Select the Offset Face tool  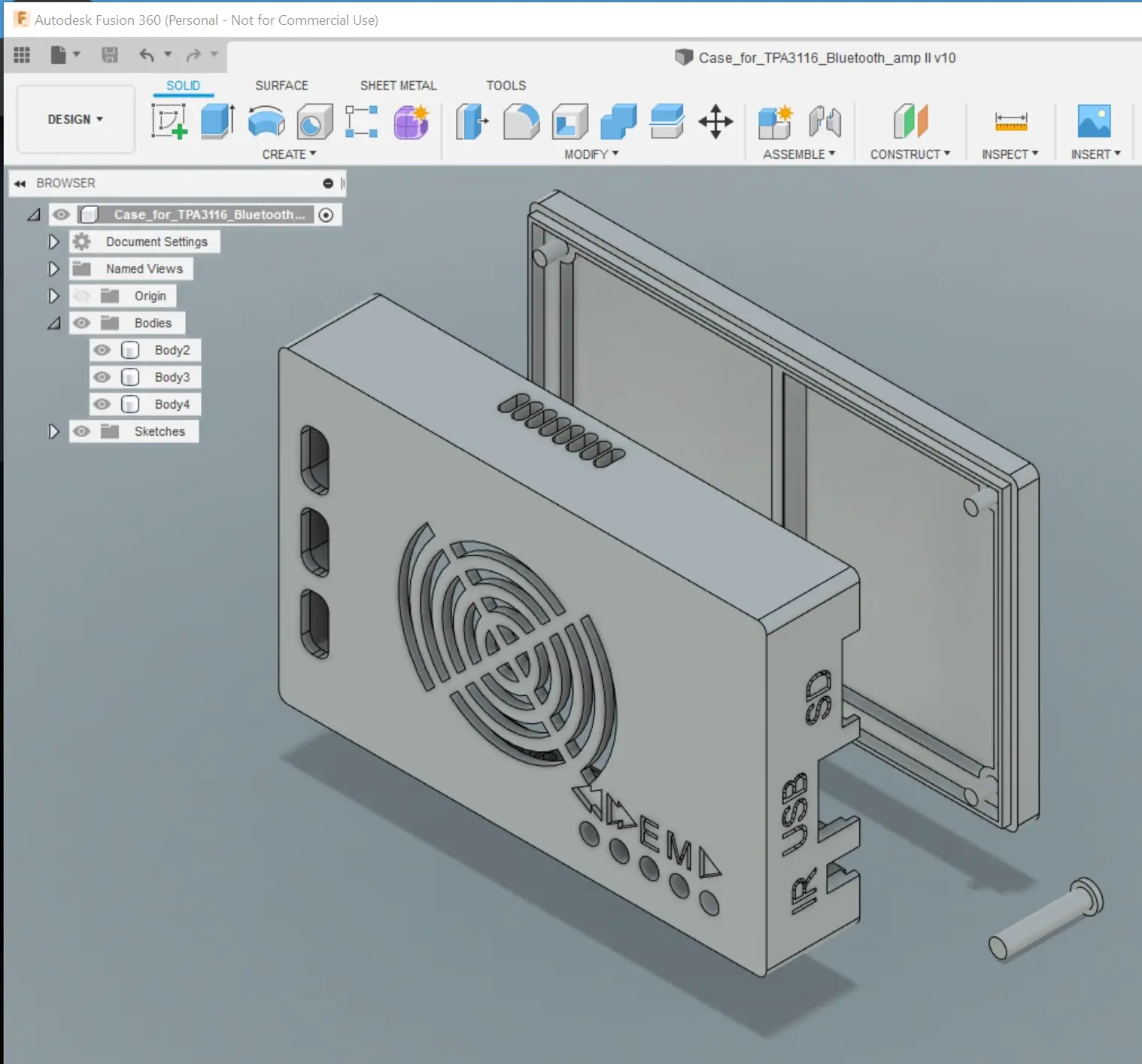(667, 121)
